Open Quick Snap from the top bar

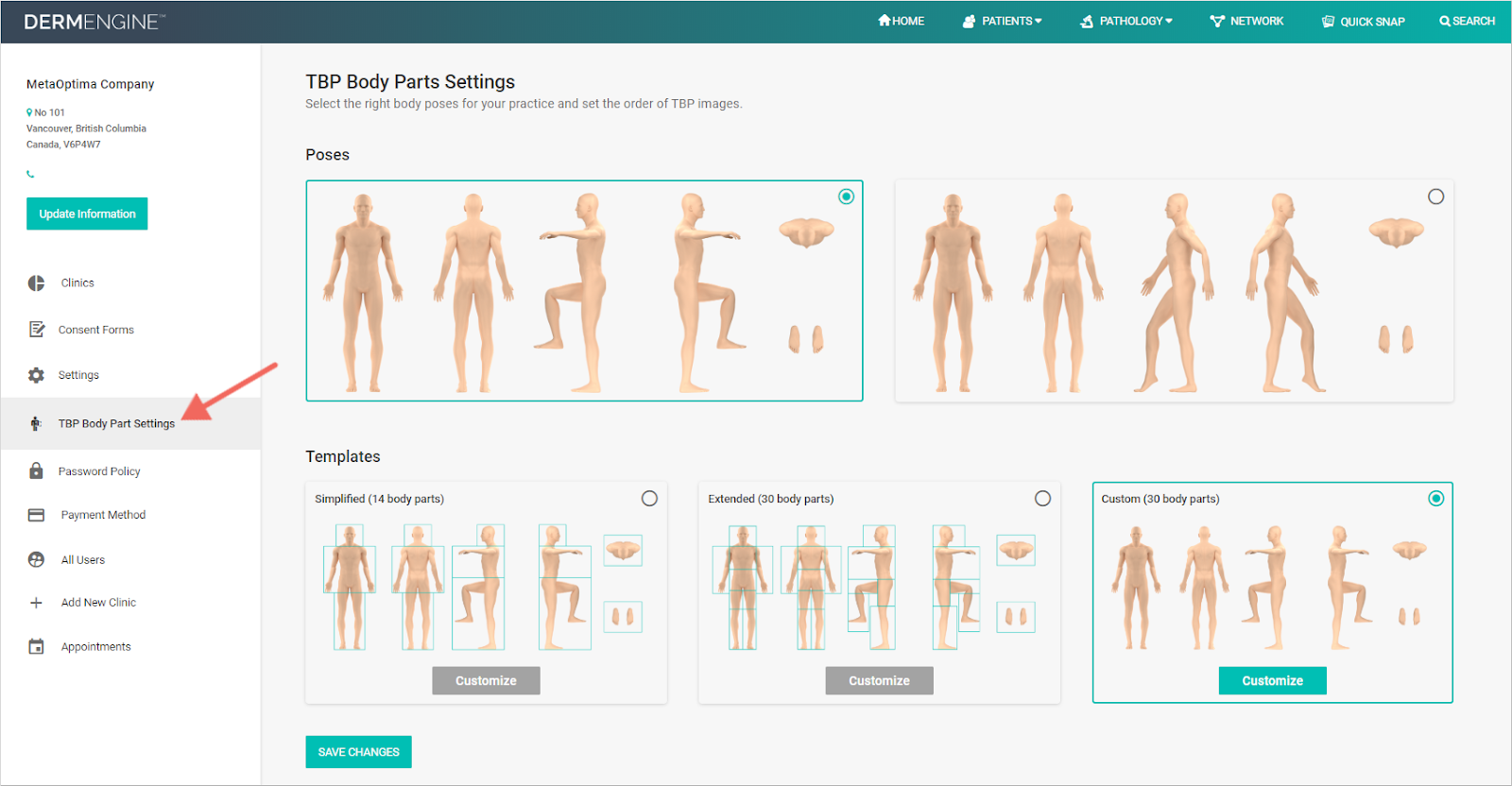(x=1363, y=21)
